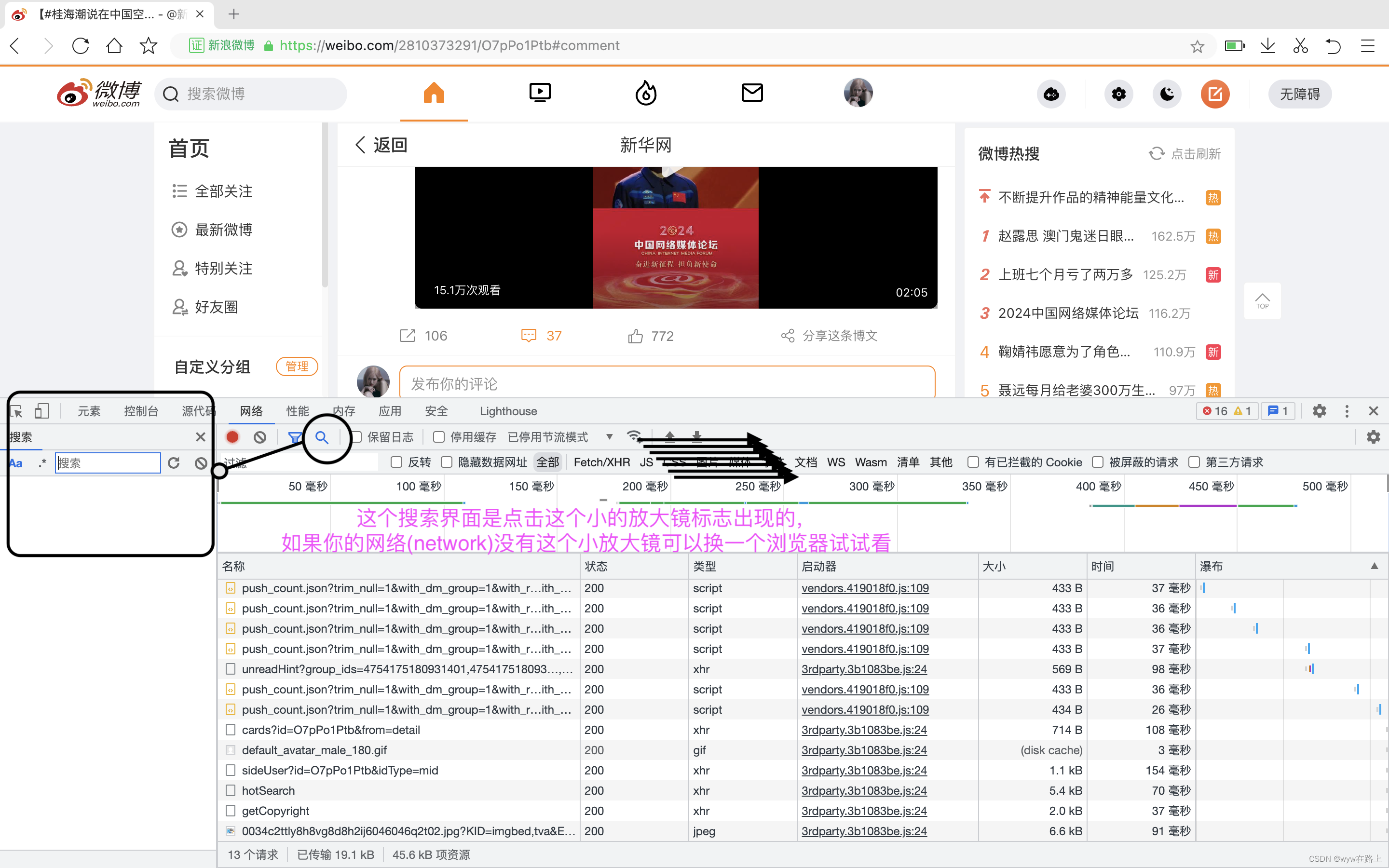Open the Weibo video tab icon
1389x868 pixels.
coord(540,93)
